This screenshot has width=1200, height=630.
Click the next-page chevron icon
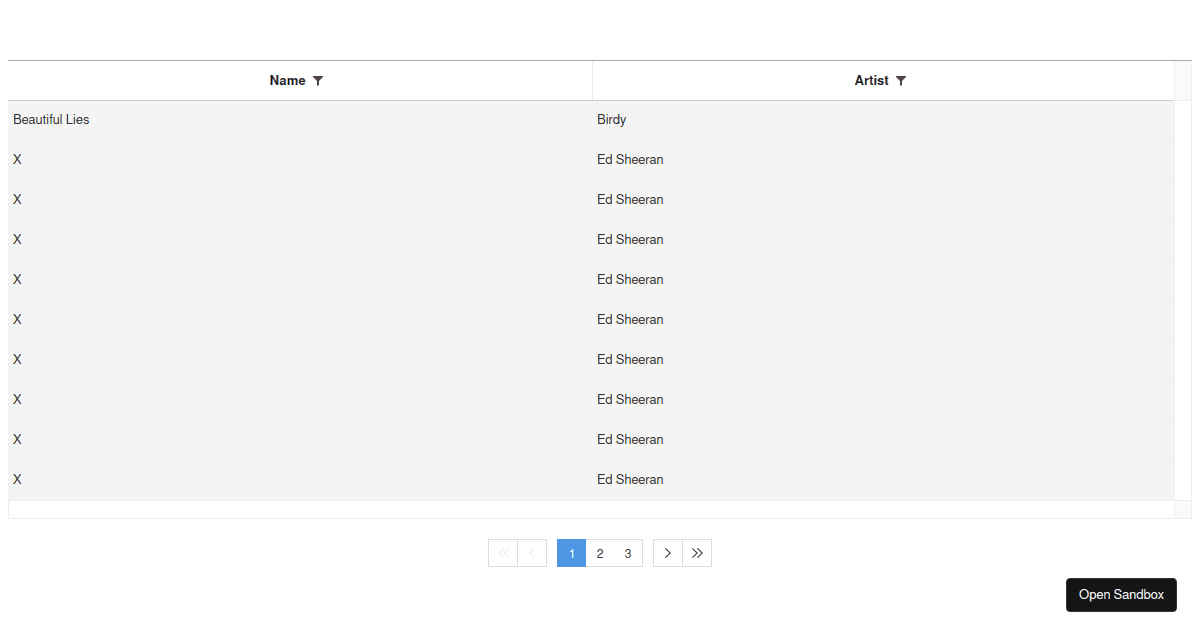point(667,553)
